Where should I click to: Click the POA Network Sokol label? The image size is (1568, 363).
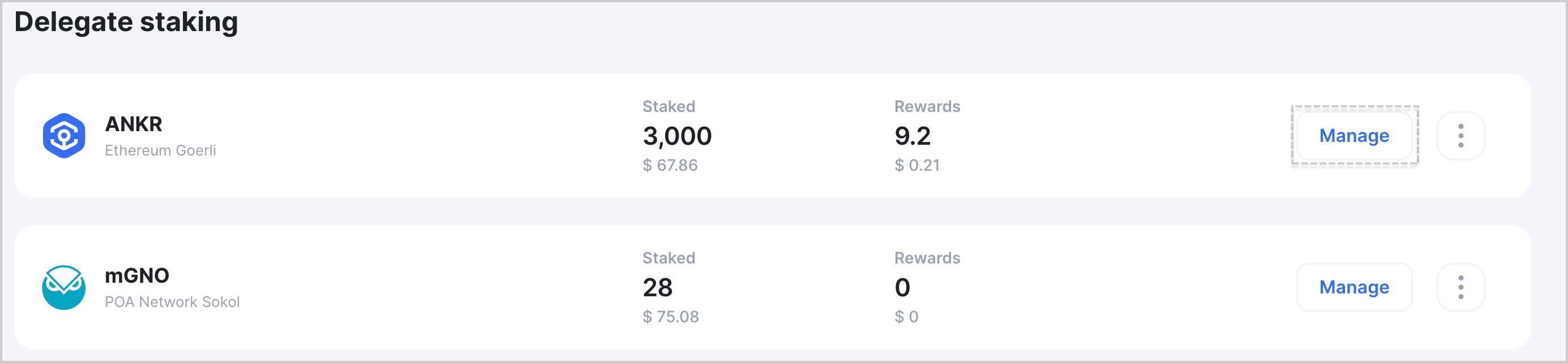click(x=172, y=301)
